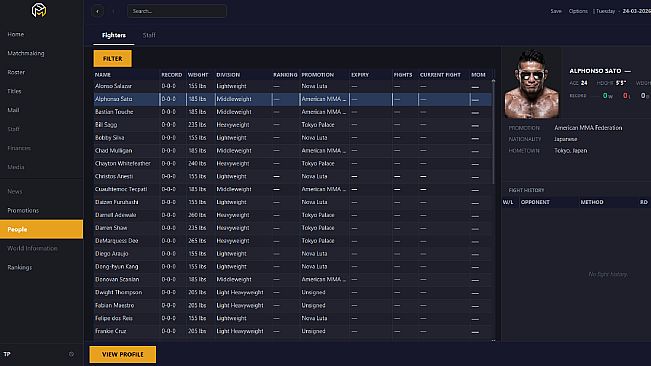
Task: Open the Roster section
Action: (16, 72)
